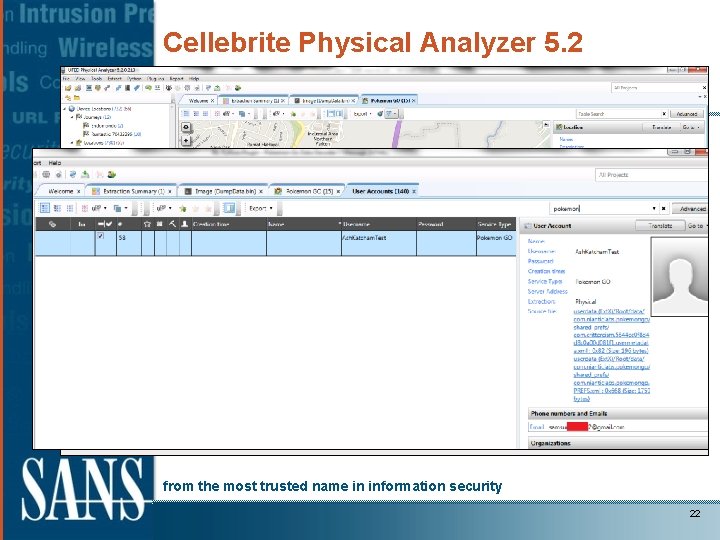720x540 pixels.
Task: Click the Advanced search button in front window
Action: point(691,208)
